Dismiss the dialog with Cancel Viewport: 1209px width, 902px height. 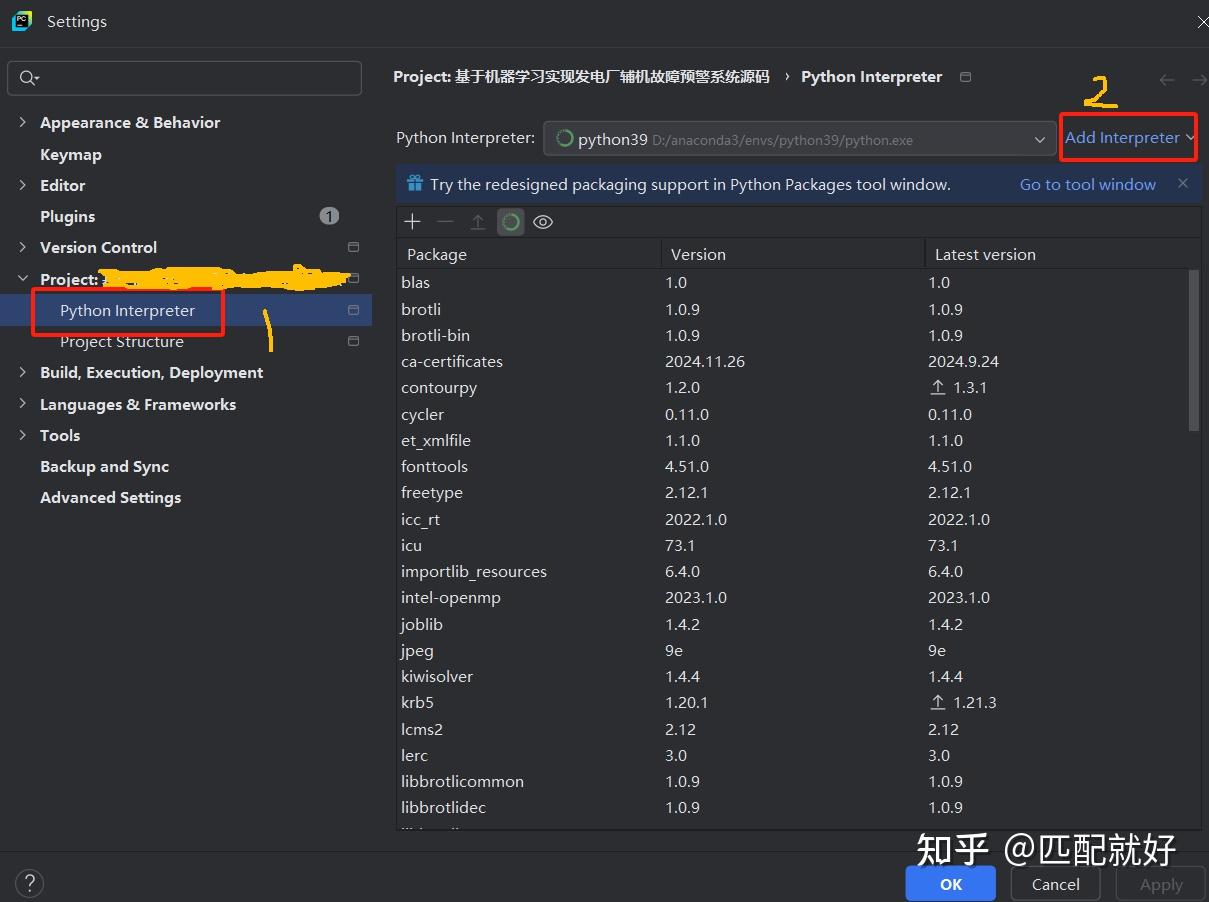point(1054,883)
